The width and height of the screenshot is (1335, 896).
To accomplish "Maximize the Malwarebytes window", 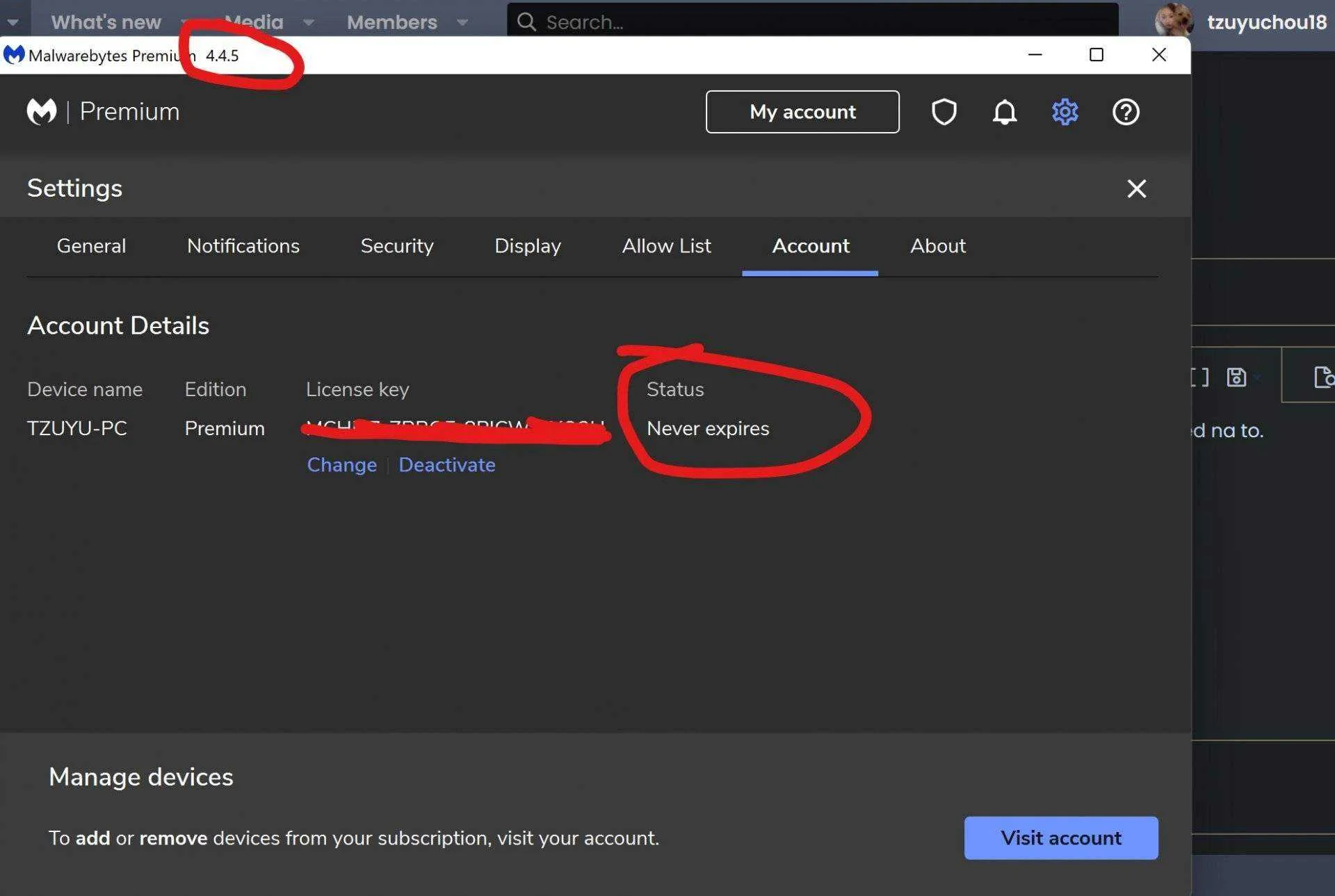I will (1097, 54).
